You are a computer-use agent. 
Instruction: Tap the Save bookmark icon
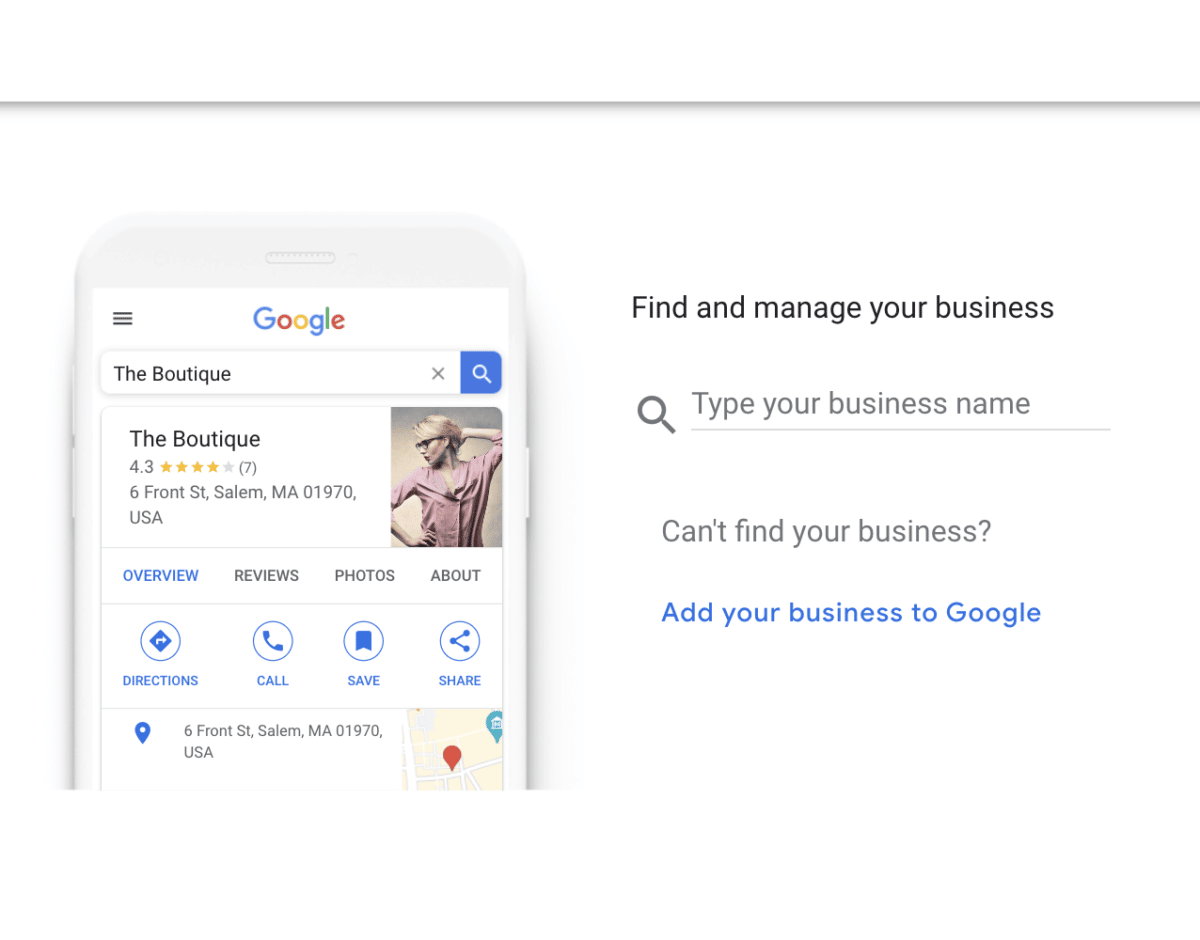364,641
